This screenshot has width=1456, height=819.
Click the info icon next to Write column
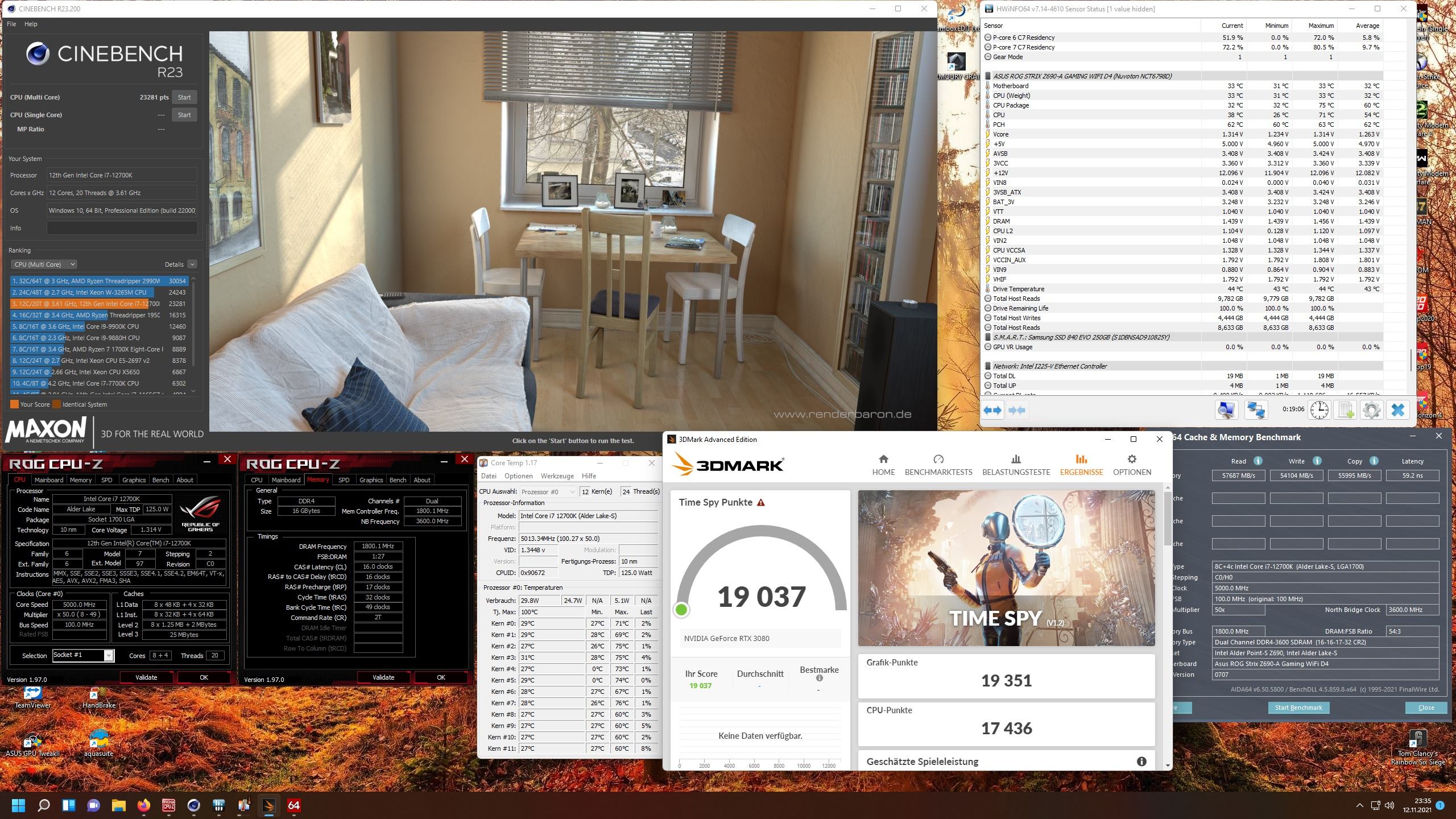[x=1317, y=461]
